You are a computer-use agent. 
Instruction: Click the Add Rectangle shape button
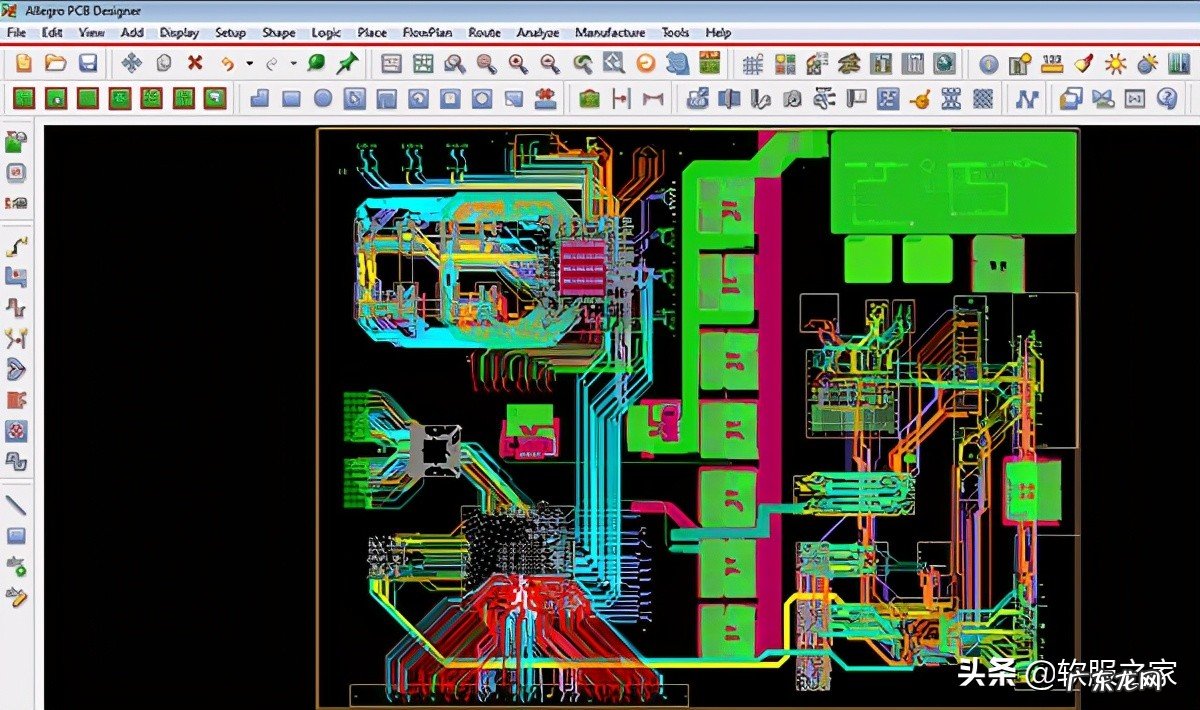[291, 98]
